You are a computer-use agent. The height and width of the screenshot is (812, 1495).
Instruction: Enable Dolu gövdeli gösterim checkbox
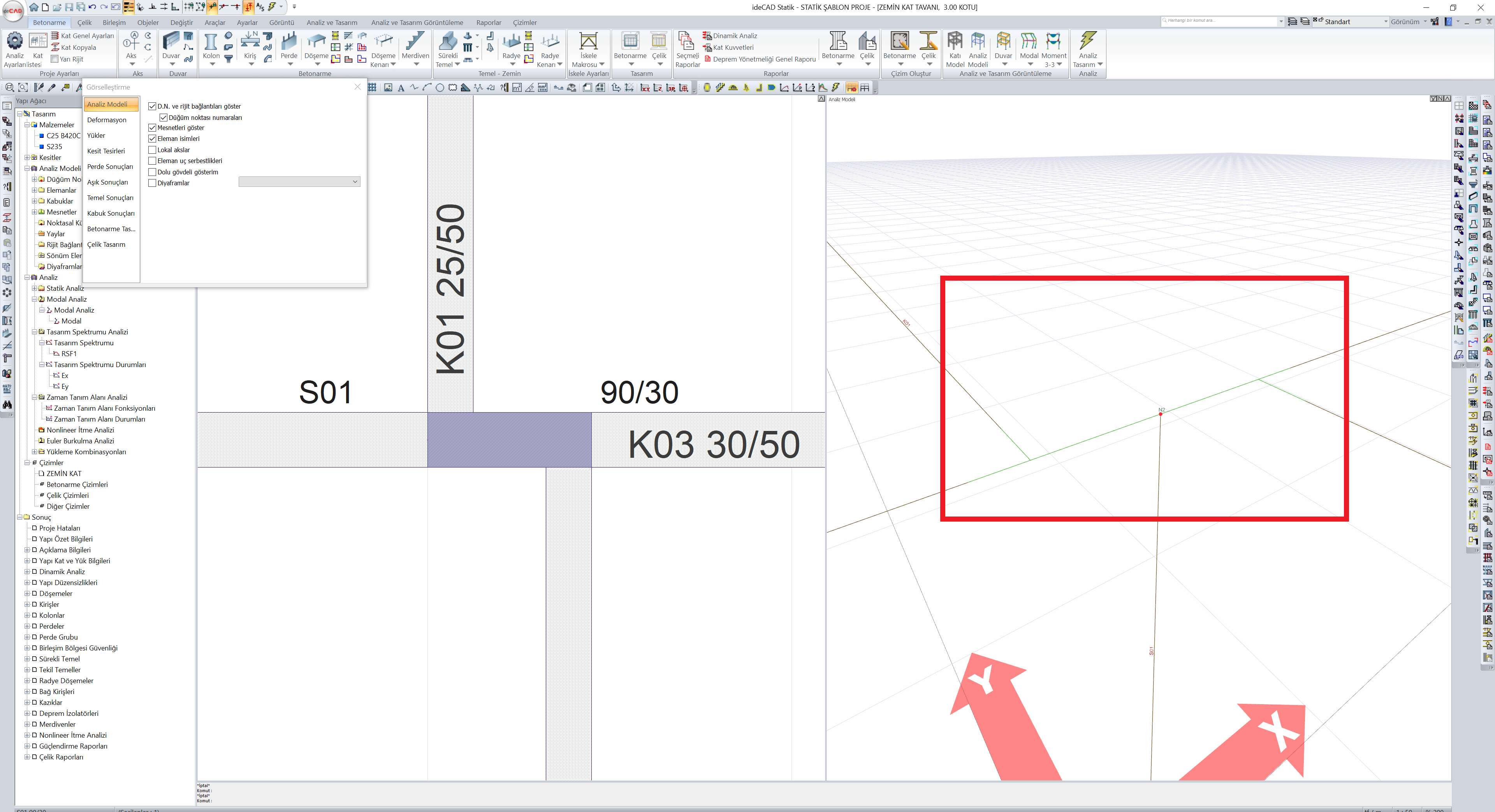[x=152, y=172]
